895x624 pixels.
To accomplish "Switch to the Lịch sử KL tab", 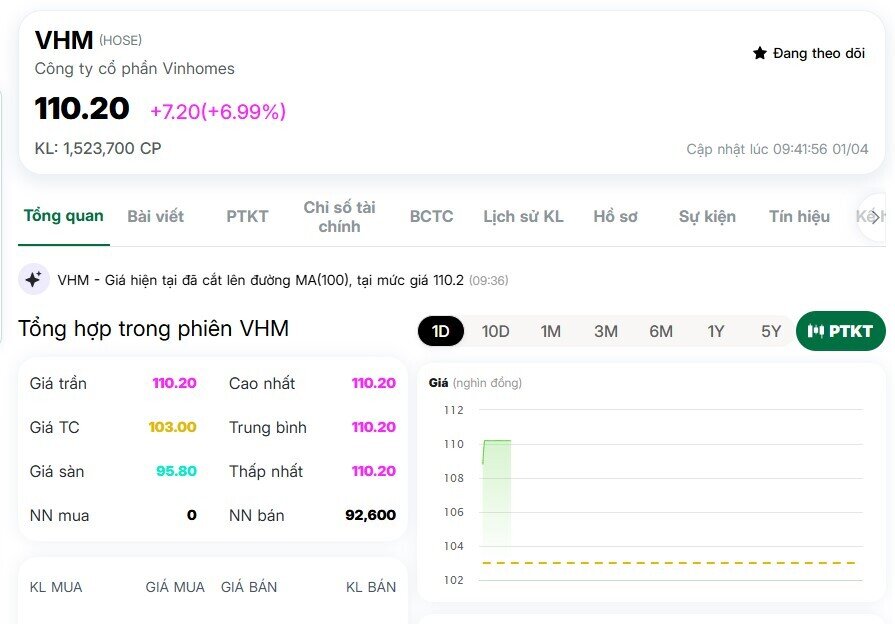I will pyautogui.click(x=523, y=216).
